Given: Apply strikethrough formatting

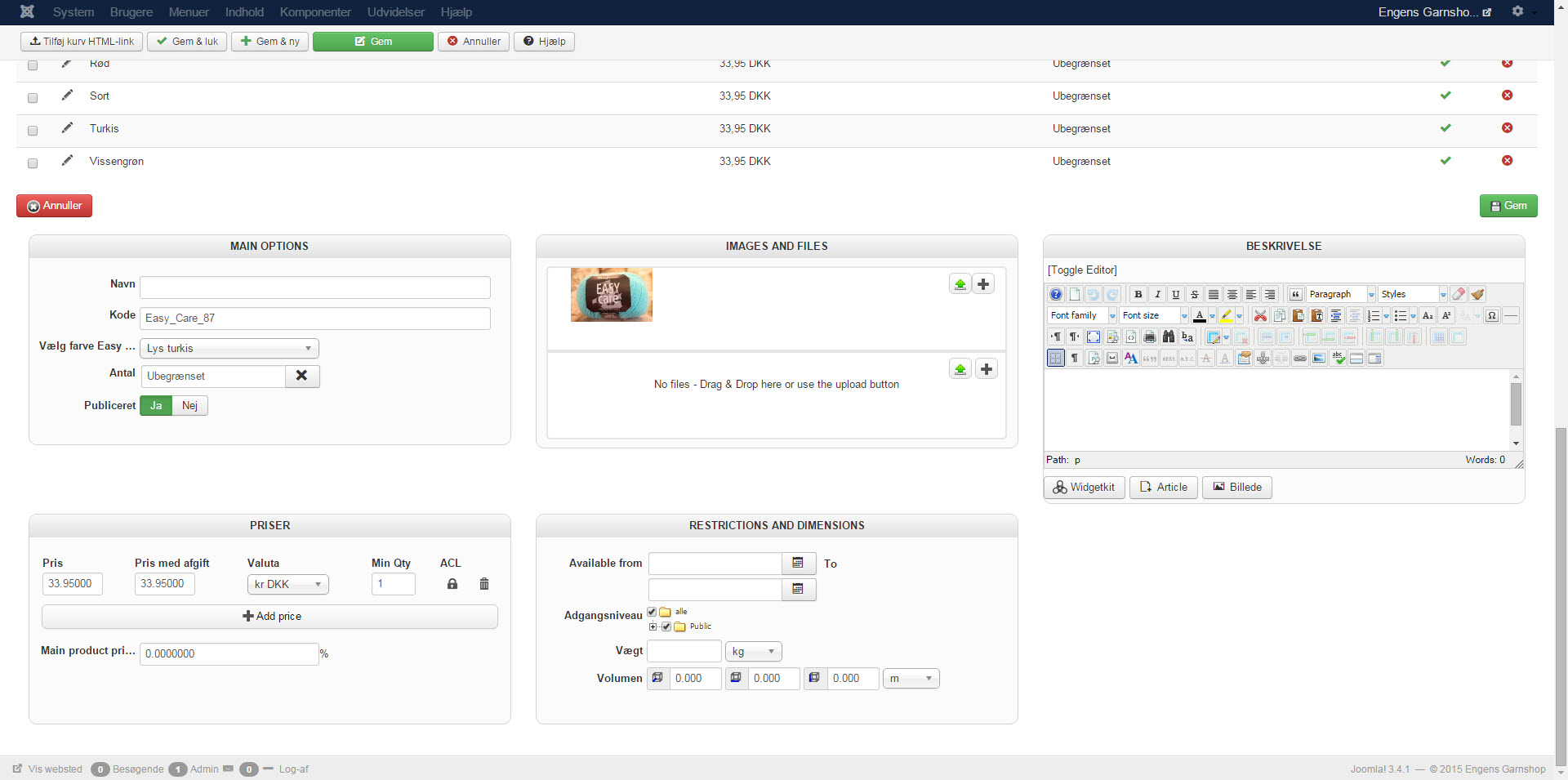Looking at the screenshot, I should pyautogui.click(x=1195, y=294).
